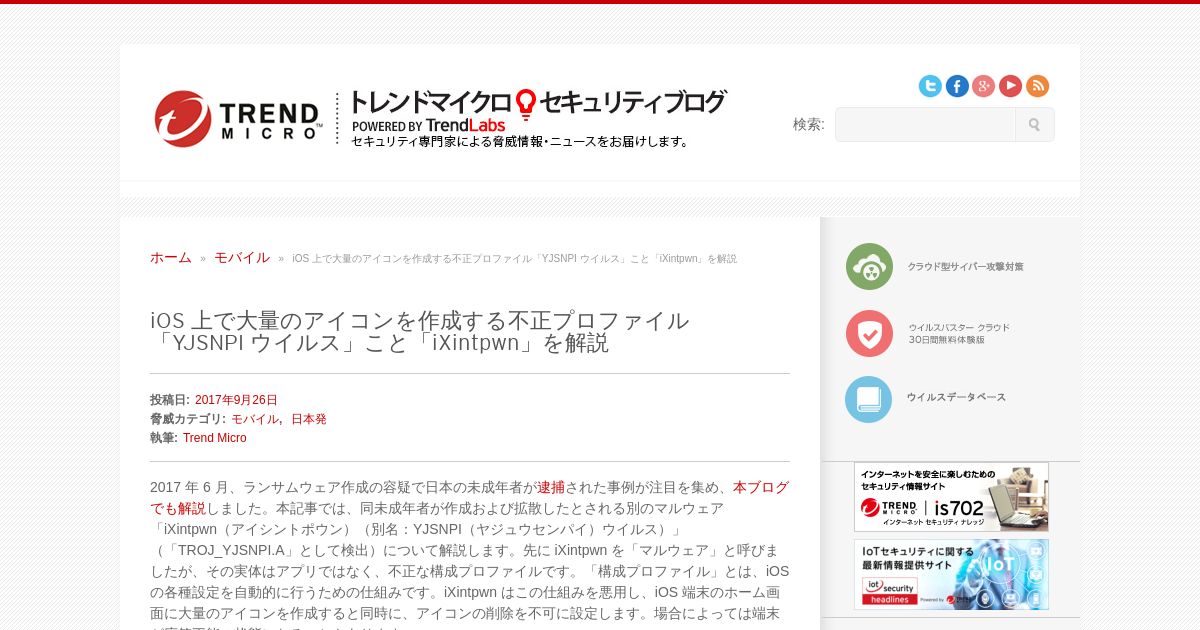Click the トレンドマイクロ セキュリティブログ title
This screenshot has height=630, width=1200.
point(538,103)
